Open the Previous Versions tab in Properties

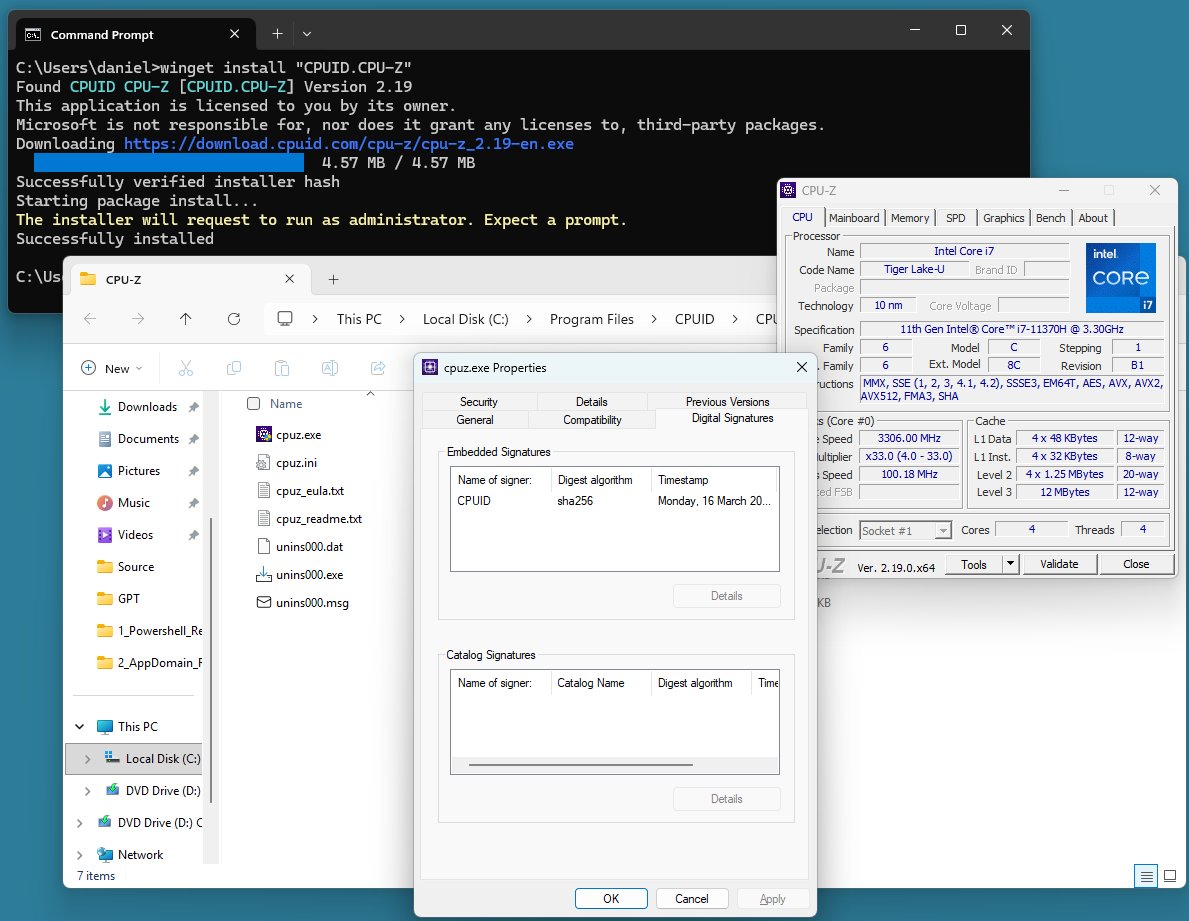pos(727,402)
